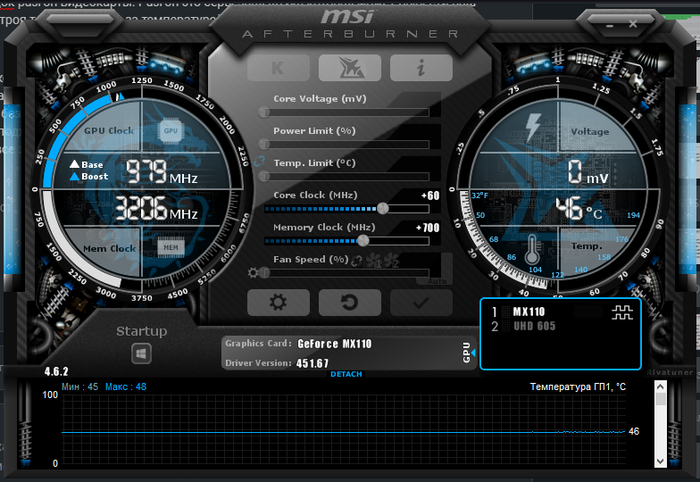Open the Kombustor stress test (K)

(277, 68)
